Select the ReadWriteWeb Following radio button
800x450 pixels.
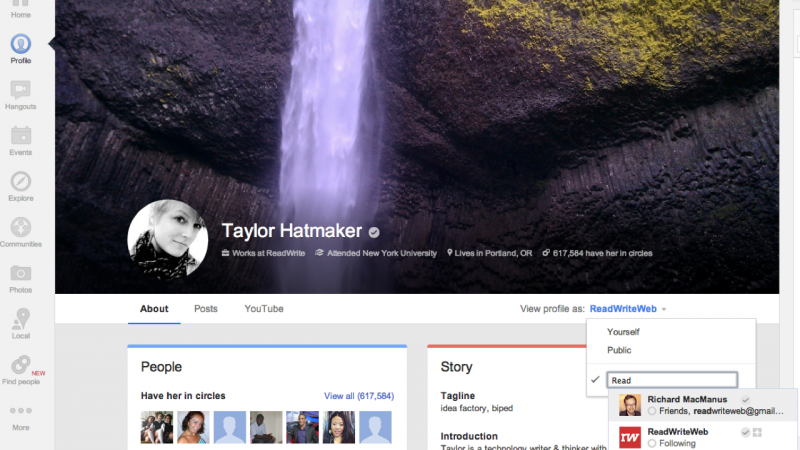click(652, 443)
